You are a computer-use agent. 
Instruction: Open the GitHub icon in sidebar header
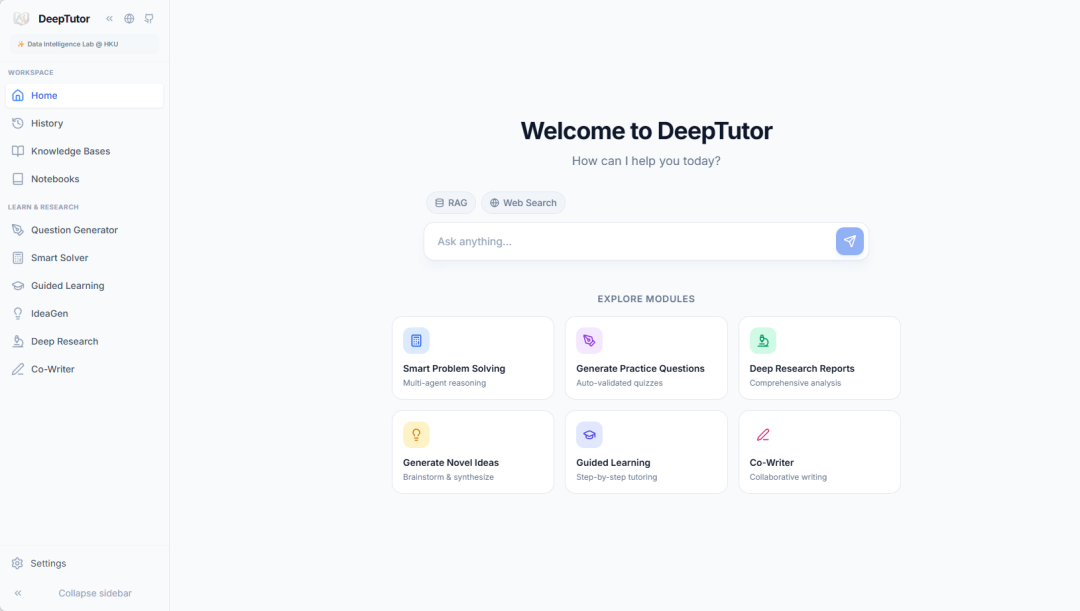pyautogui.click(x=149, y=18)
